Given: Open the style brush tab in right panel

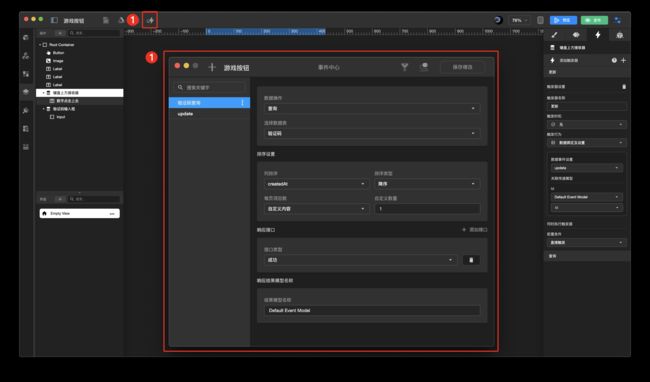Looking at the screenshot, I should click(554, 35).
